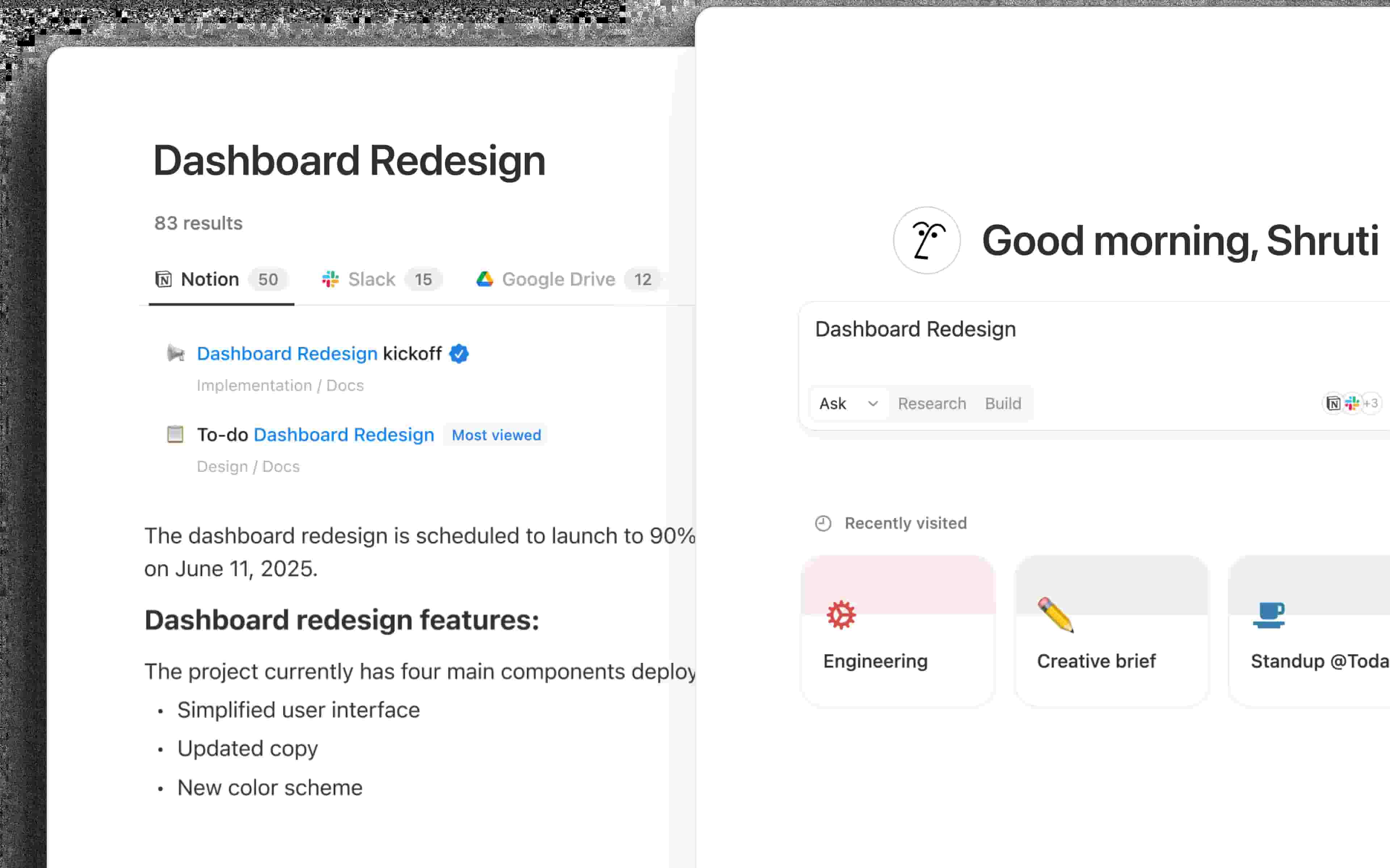The width and height of the screenshot is (1390, 868).
Task: Switch to Research mode
Action: coord(932,403)
